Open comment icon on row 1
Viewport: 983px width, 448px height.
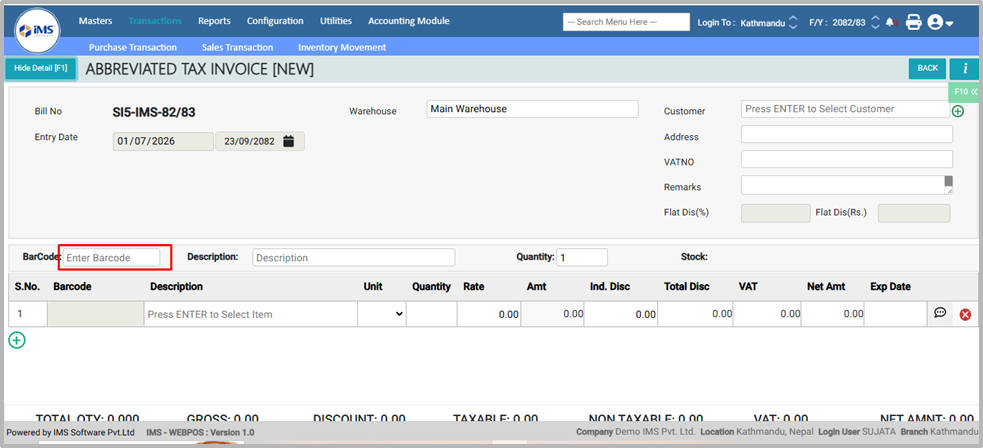click(940, 313)
